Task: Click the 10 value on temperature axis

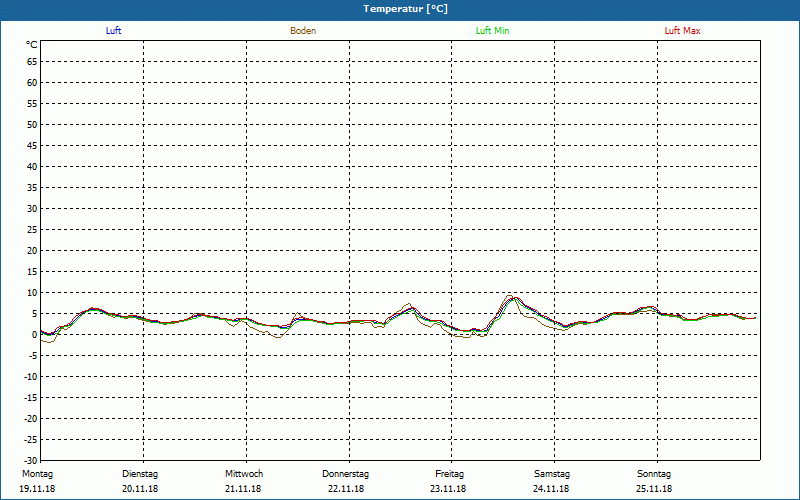Action: click(32, 293)
